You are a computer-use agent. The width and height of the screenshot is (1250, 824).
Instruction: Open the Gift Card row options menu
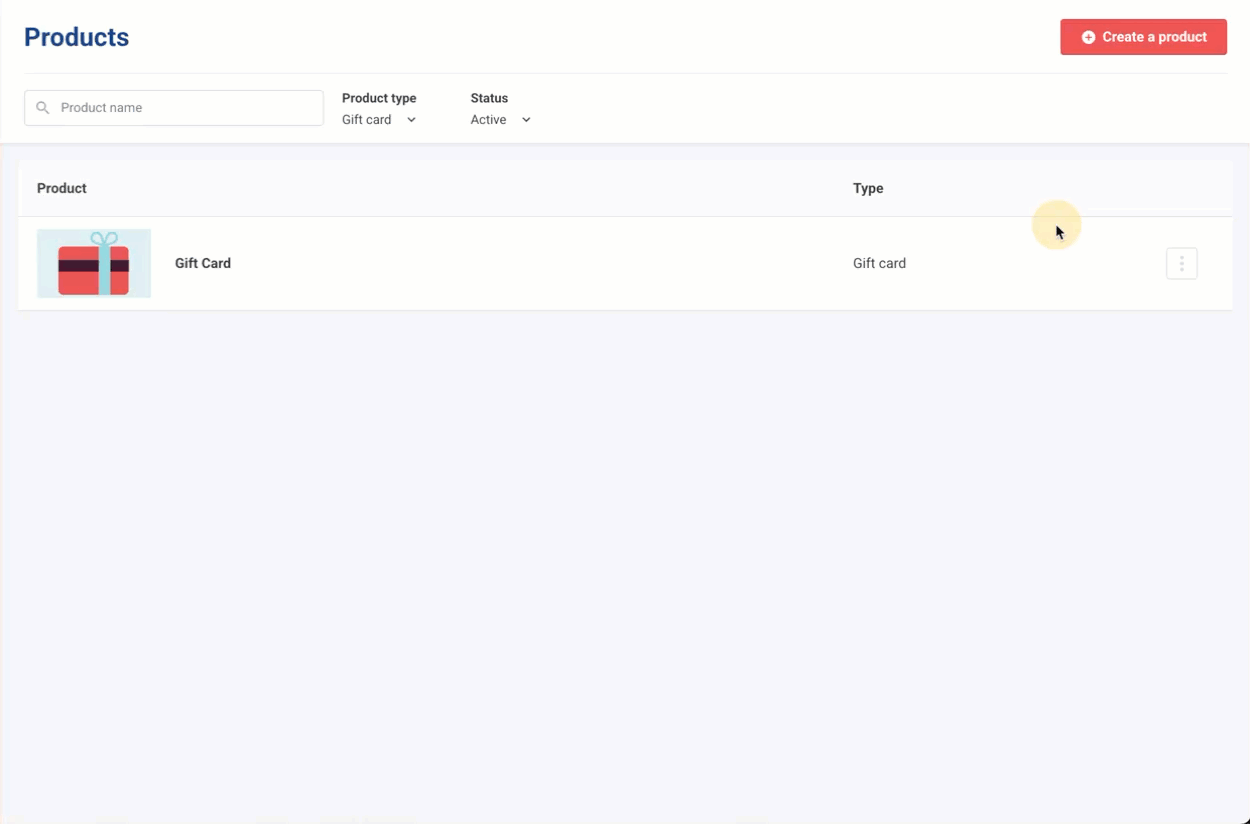click(1181, 264)
